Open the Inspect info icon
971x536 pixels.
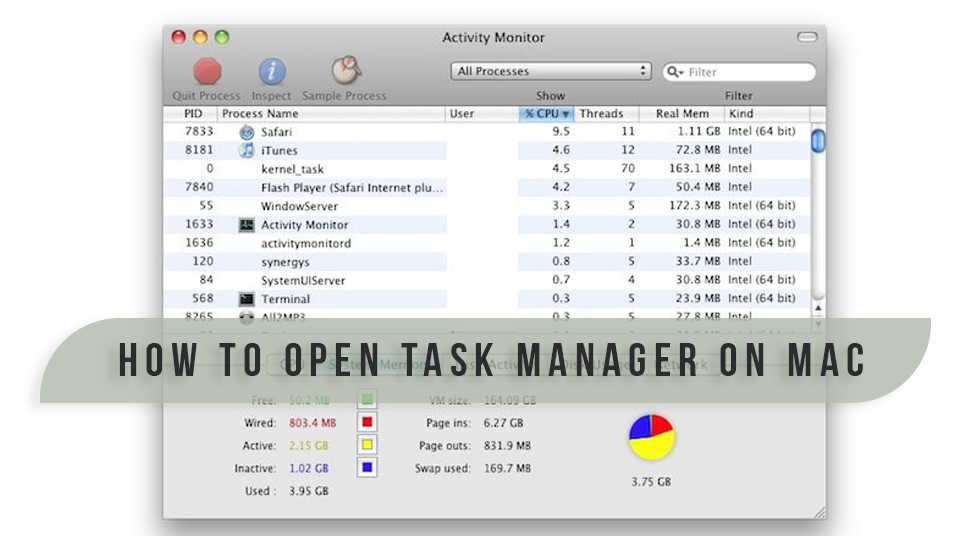click(x=271, y=71)
